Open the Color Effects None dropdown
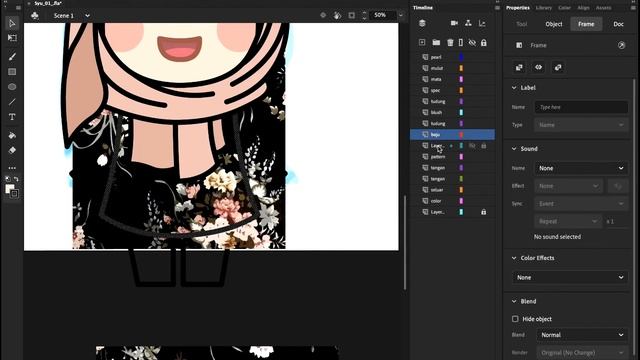The image size is (640, 360). click(570, 278)
